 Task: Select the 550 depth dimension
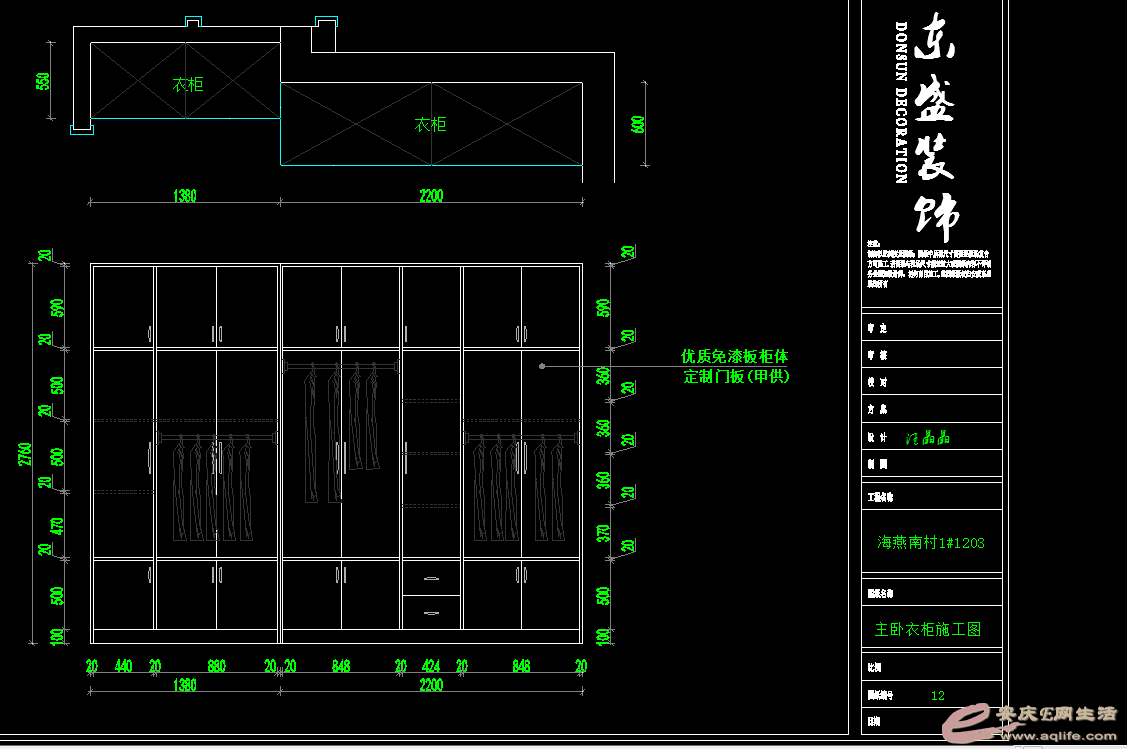(43, 81)
